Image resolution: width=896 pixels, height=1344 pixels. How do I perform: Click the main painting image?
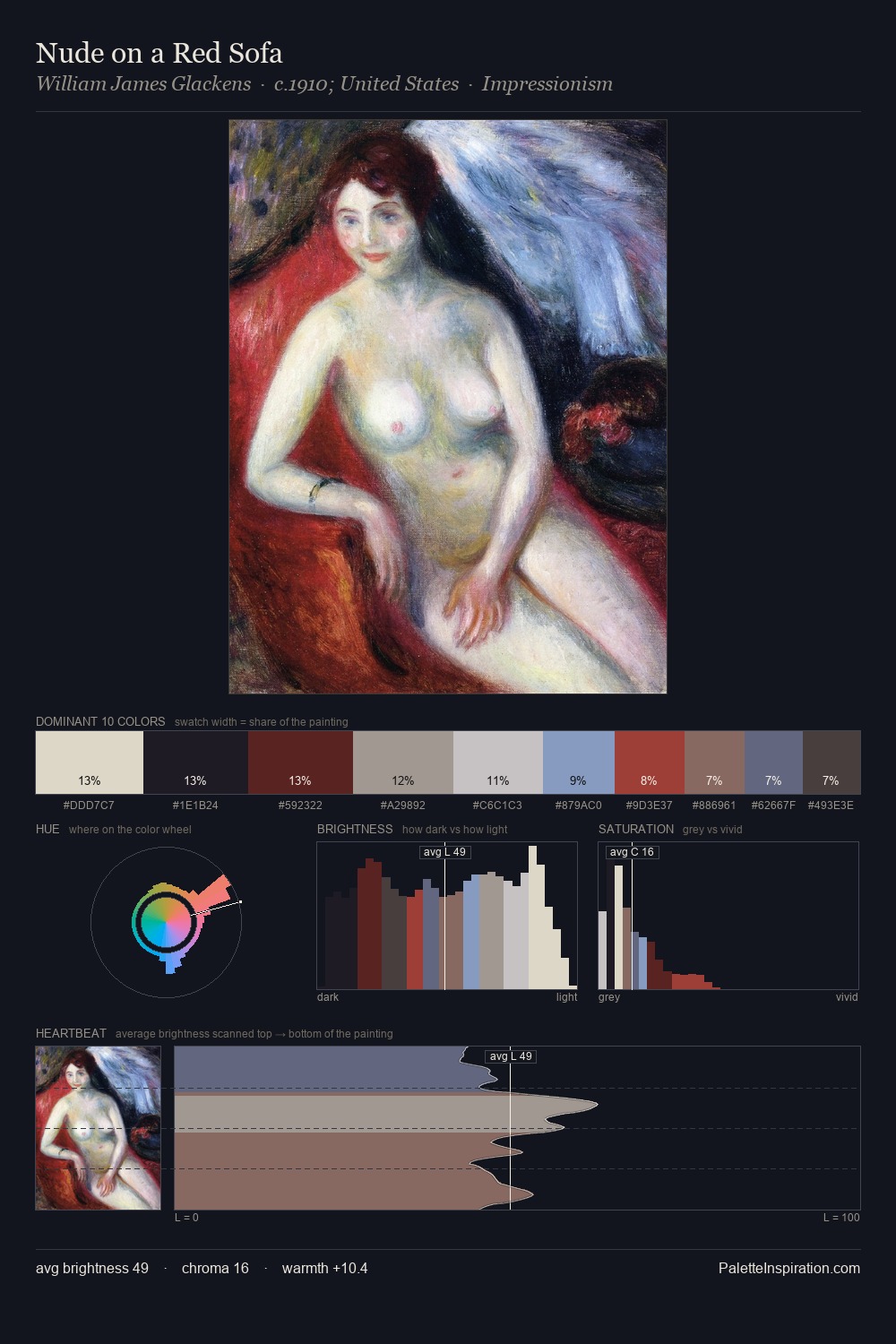tap(448, 407)
